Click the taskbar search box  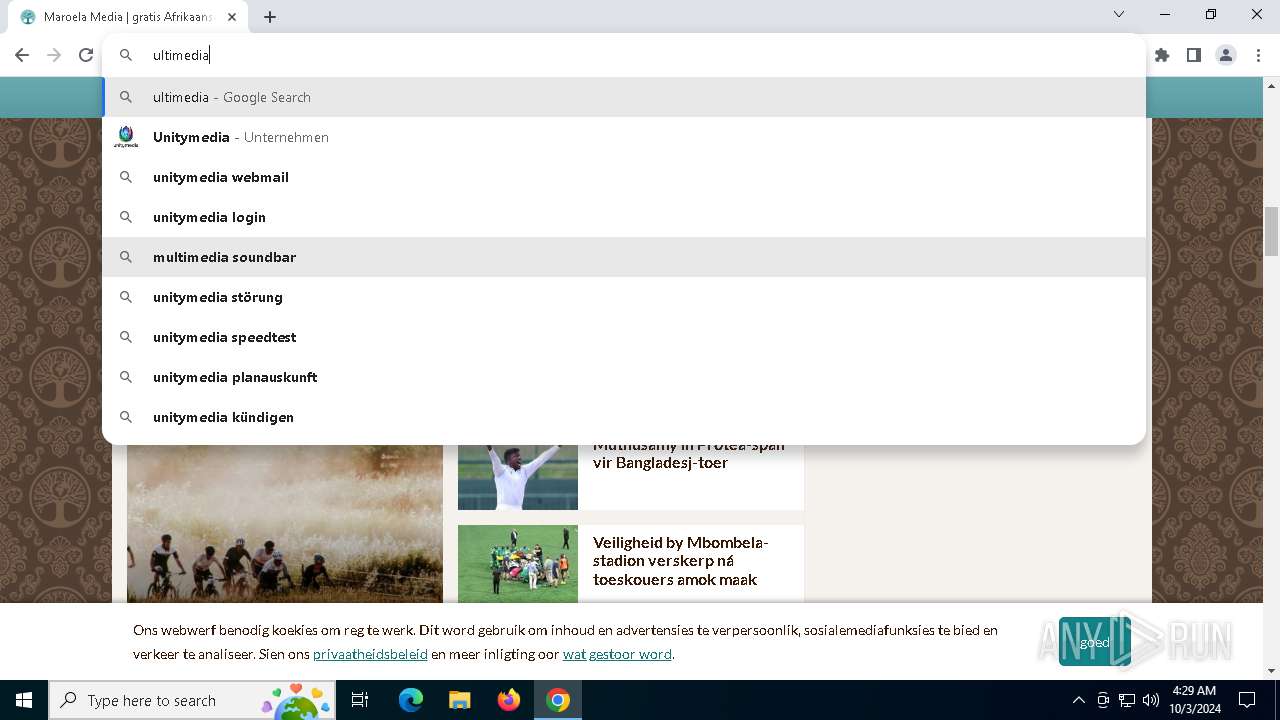click(x=192, y=700)
